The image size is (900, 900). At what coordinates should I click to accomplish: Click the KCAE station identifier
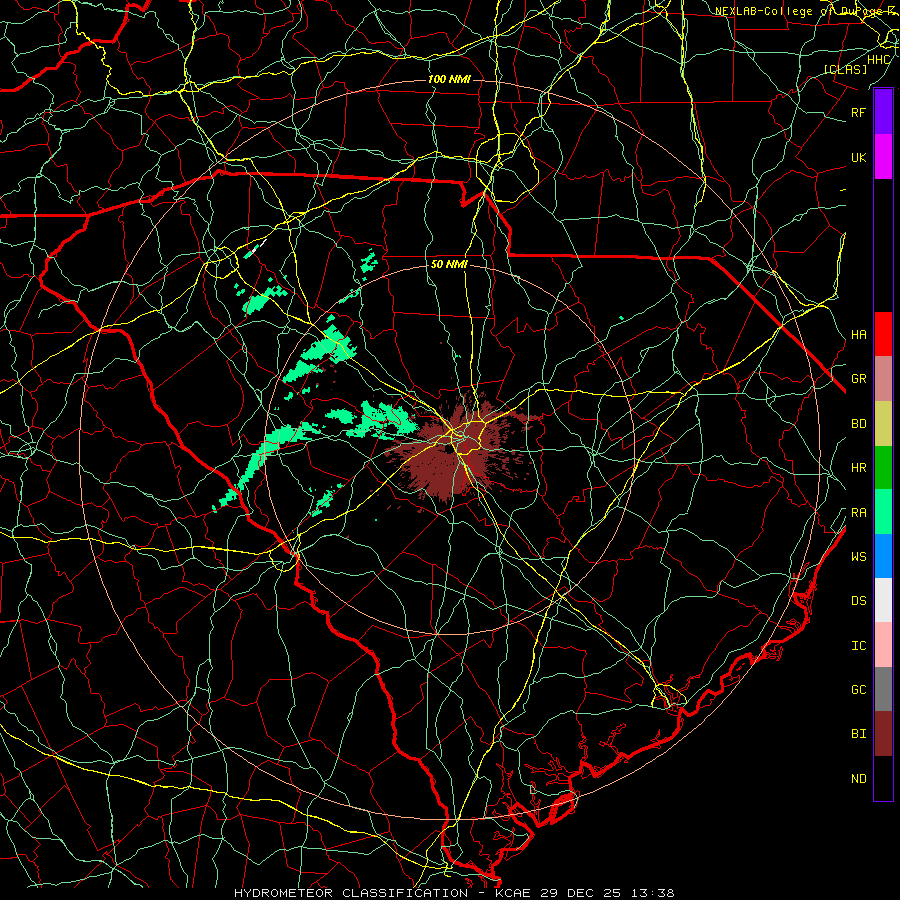pyautogui.click(x=513, y=893)
